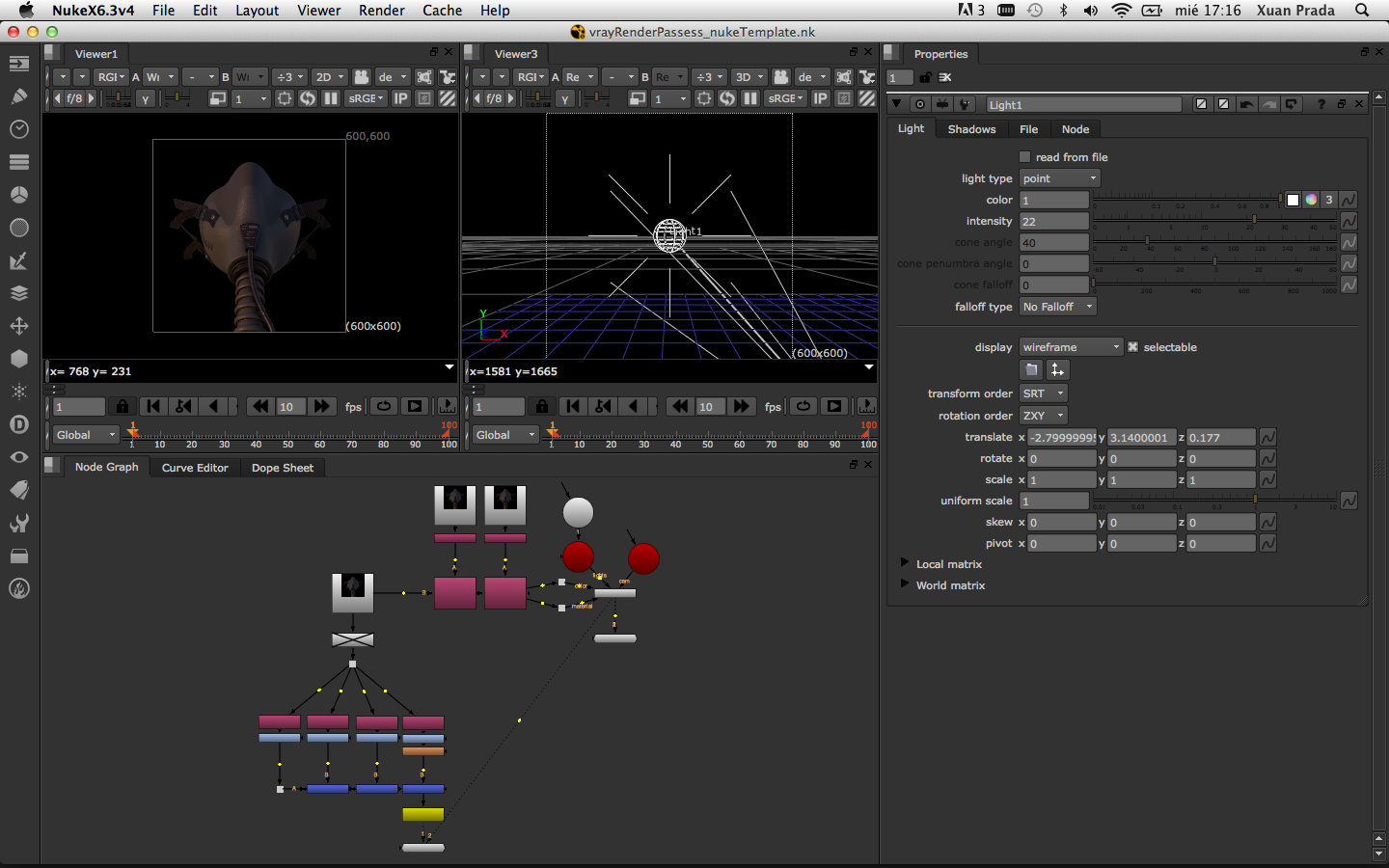Open the Cache menu in menu bar
The height and width of the screenshot is (868, 1389).
(x=443, y=11)
